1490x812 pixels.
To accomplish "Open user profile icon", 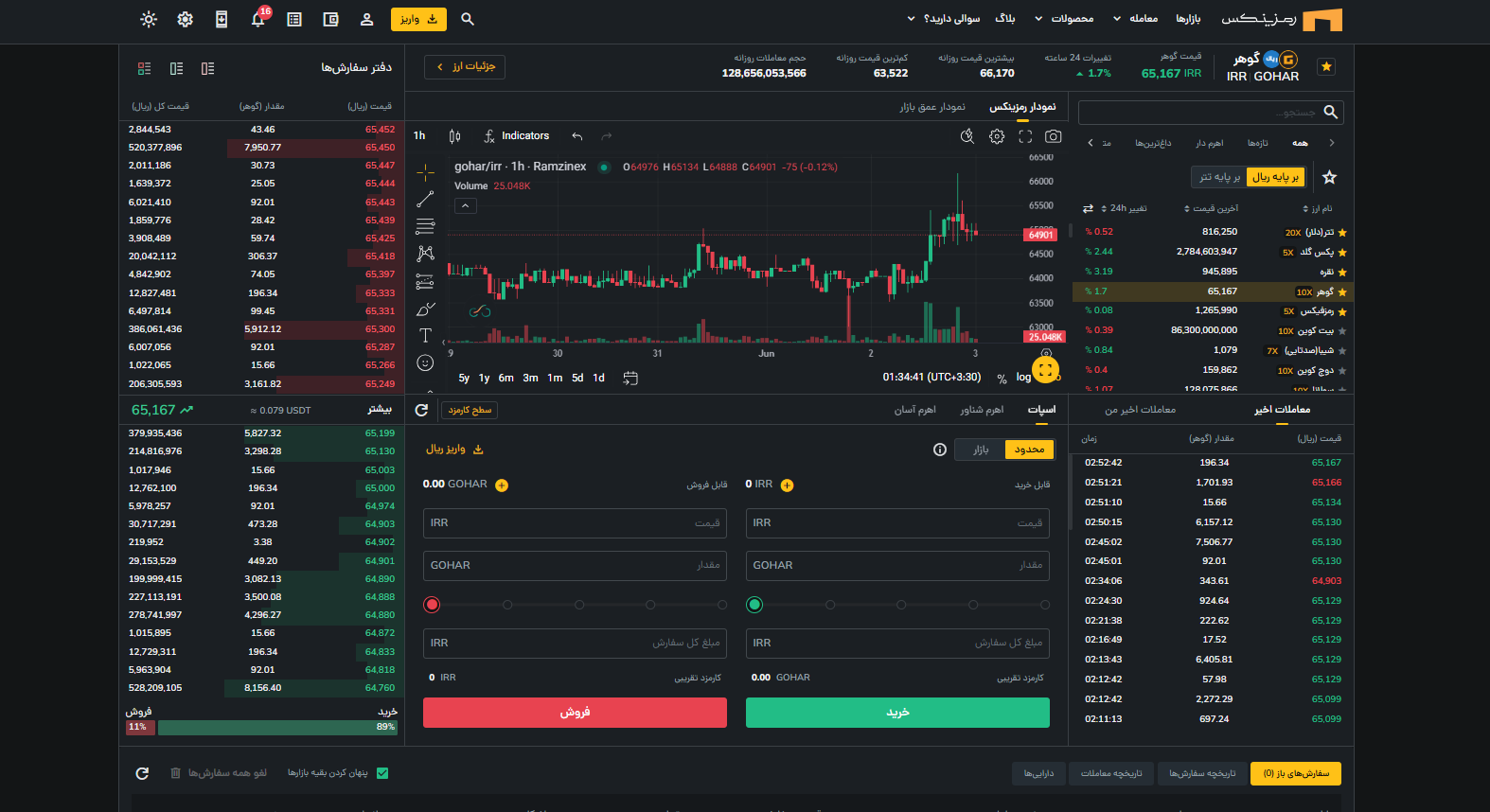I will pyautogui.click(x=366, y=19).
